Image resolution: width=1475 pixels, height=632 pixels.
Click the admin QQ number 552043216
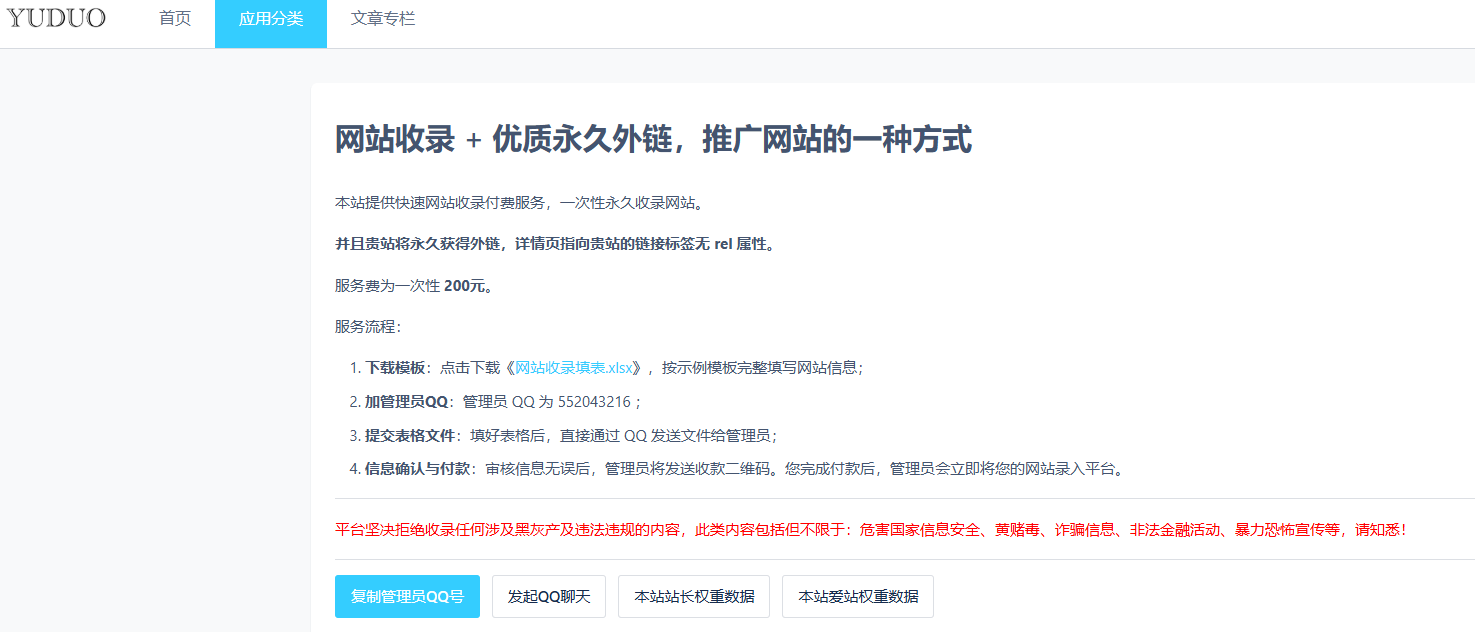tap(595, 401)
